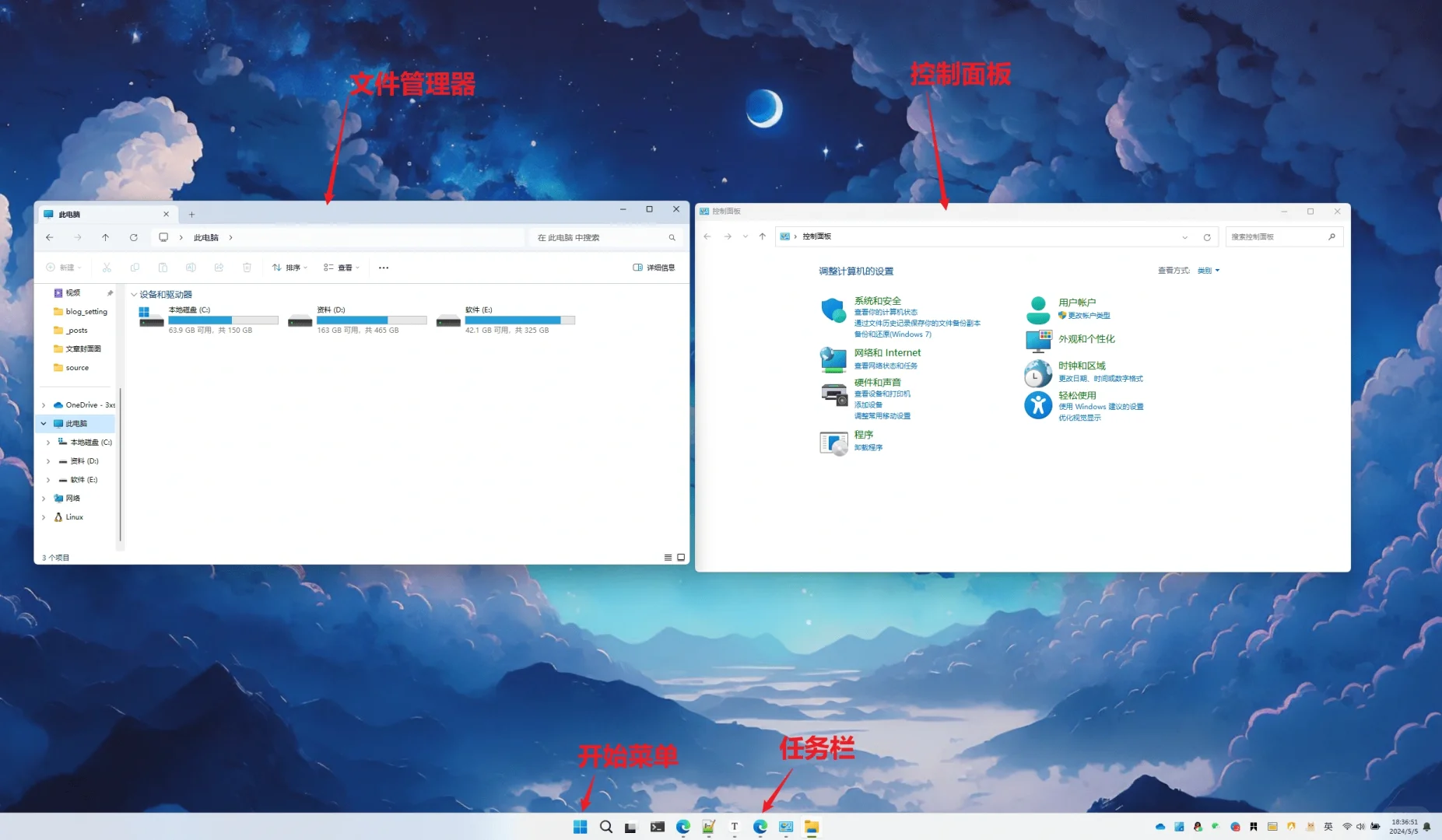Open the 查看方式 category dropdown in Control Panel
This screenshot has height=840, width=1442.
pyautogui.click(x=1207, y=270)
